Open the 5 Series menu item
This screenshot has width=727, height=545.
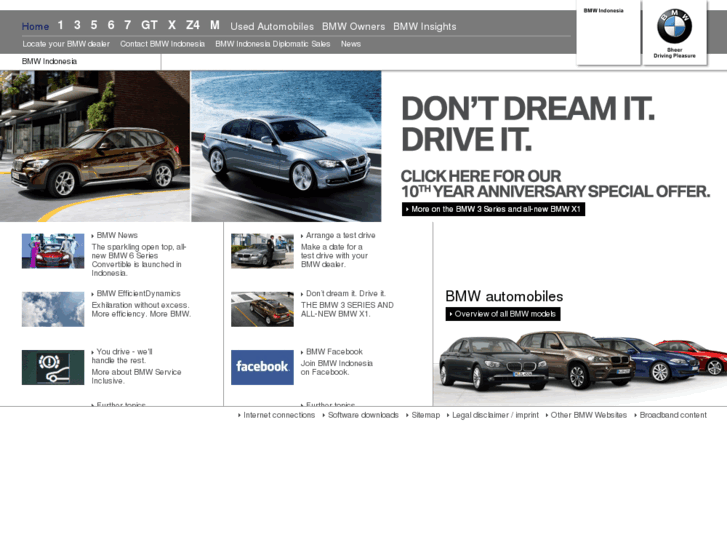pyautogui.click(x=94, y=25)
